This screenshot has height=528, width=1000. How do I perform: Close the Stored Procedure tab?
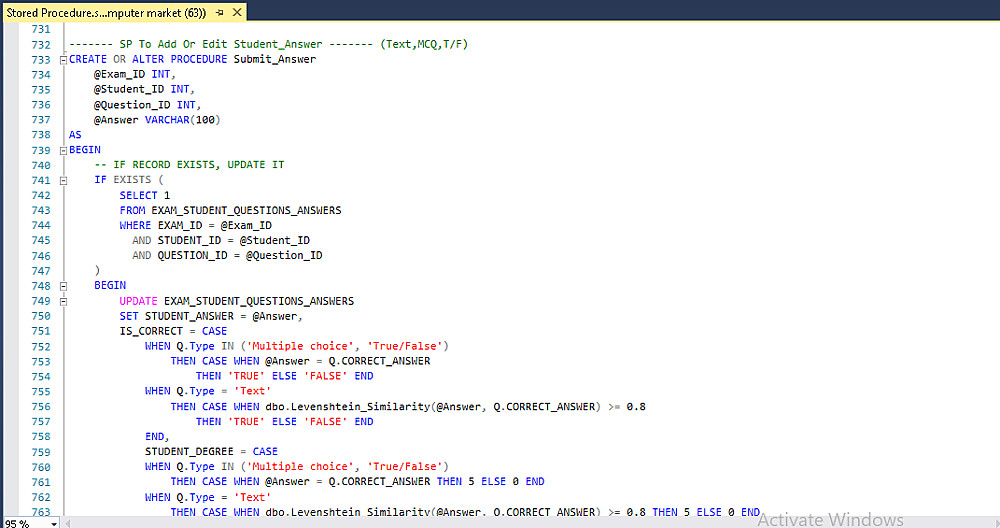tap(237, 12)
